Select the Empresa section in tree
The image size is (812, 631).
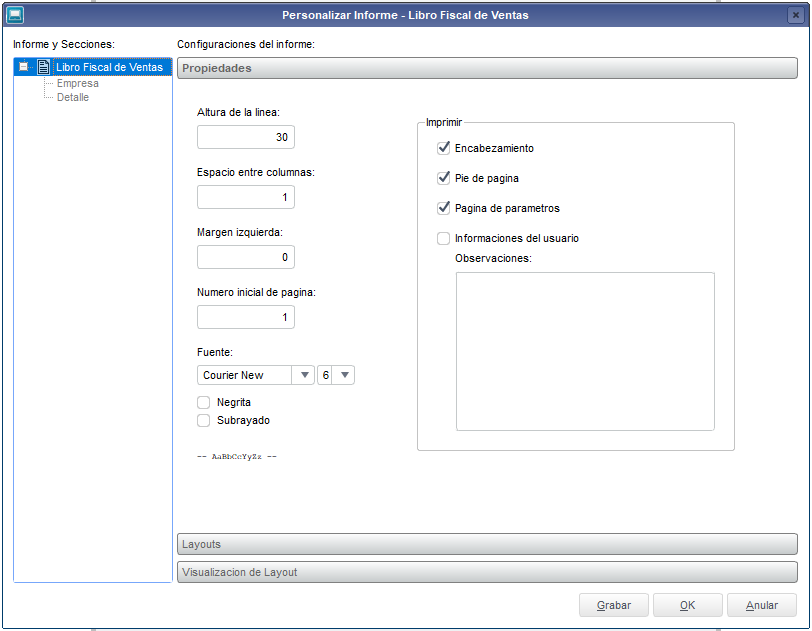point(78,83)
